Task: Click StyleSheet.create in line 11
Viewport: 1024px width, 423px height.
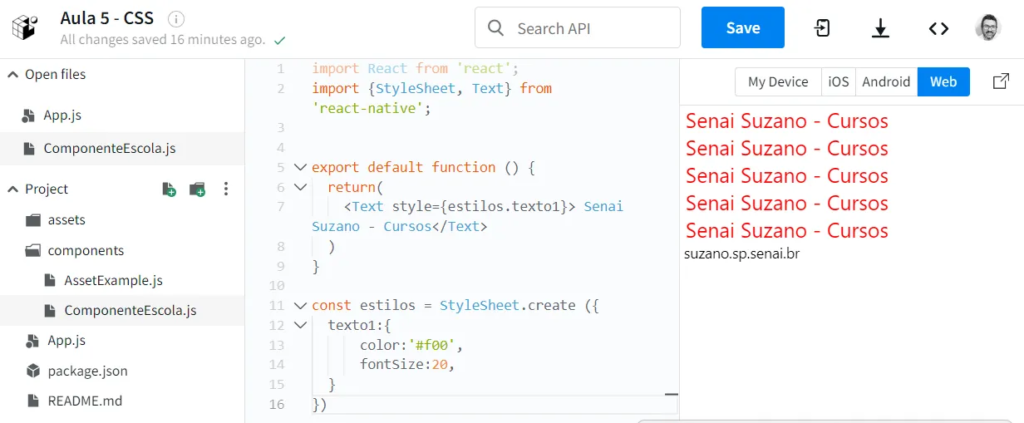Action: (507, 306)
